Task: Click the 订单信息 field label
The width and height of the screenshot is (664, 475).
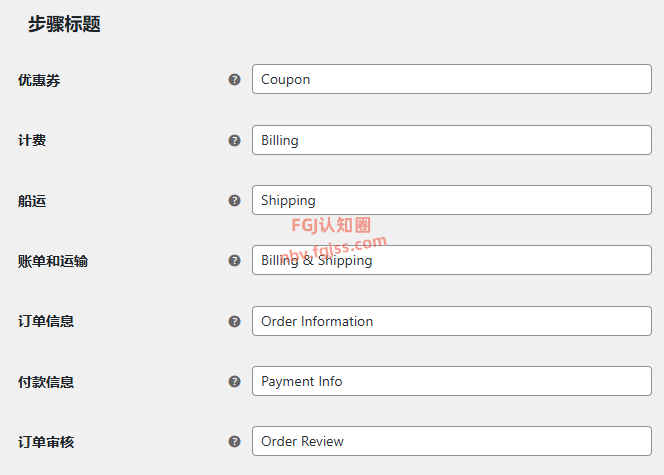Action: pyautogui.click(x=46, y=321)
